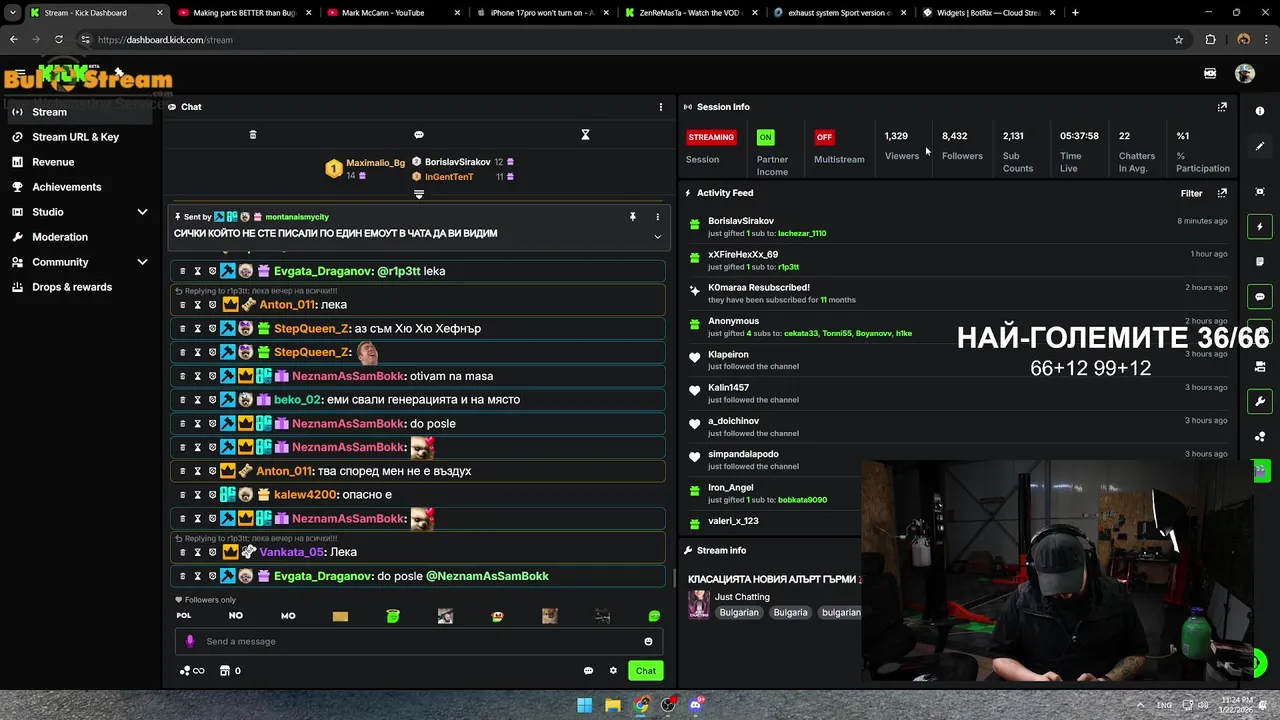Click the chat bubble icon next to settings gear

588,671
